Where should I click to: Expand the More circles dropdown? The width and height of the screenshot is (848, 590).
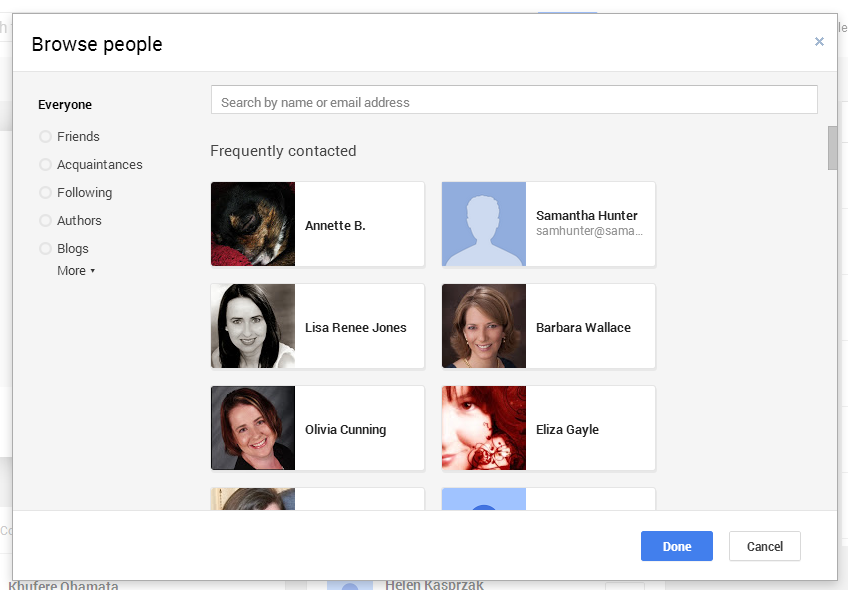point(76,271)
